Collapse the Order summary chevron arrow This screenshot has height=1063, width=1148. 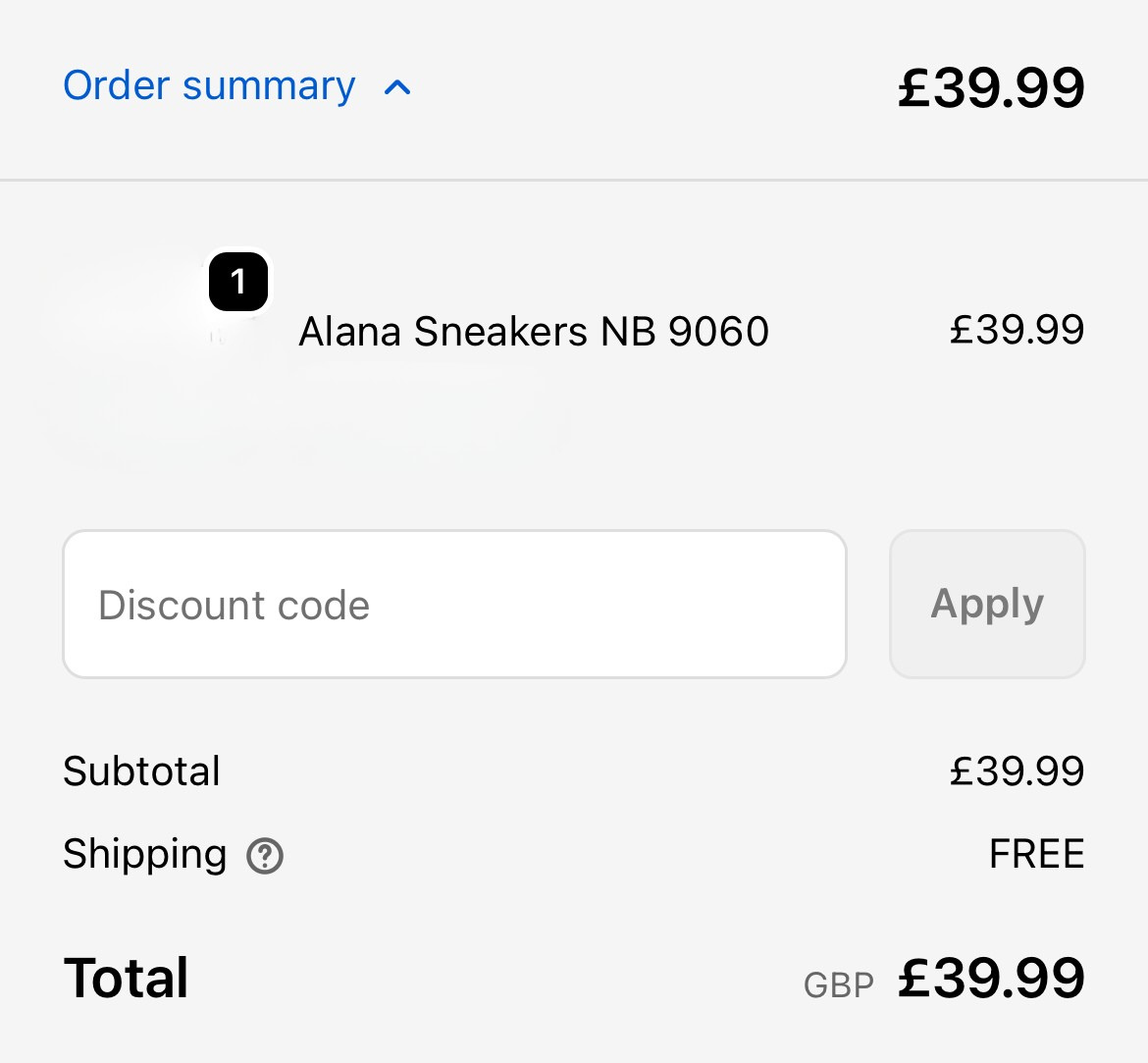pyautogui.click(x=397, y=88)
